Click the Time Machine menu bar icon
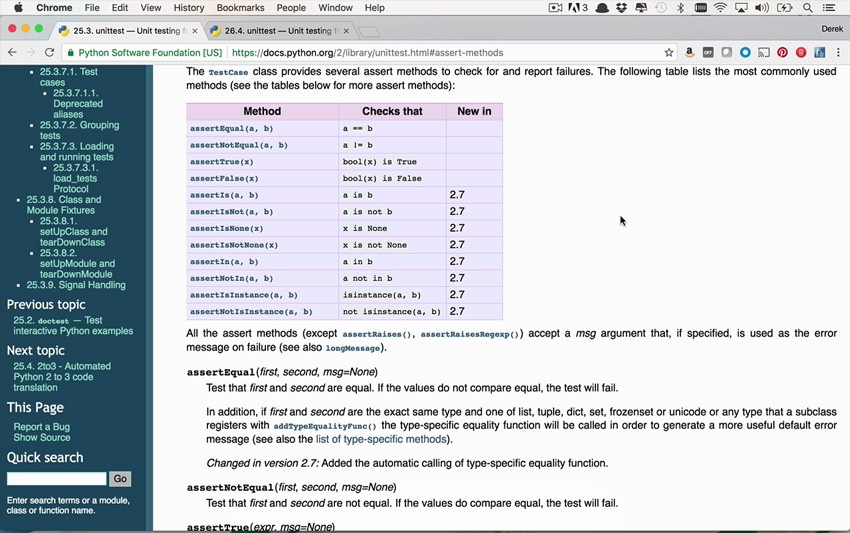This screenshot has height=533, width=850. tap(661, 8)
